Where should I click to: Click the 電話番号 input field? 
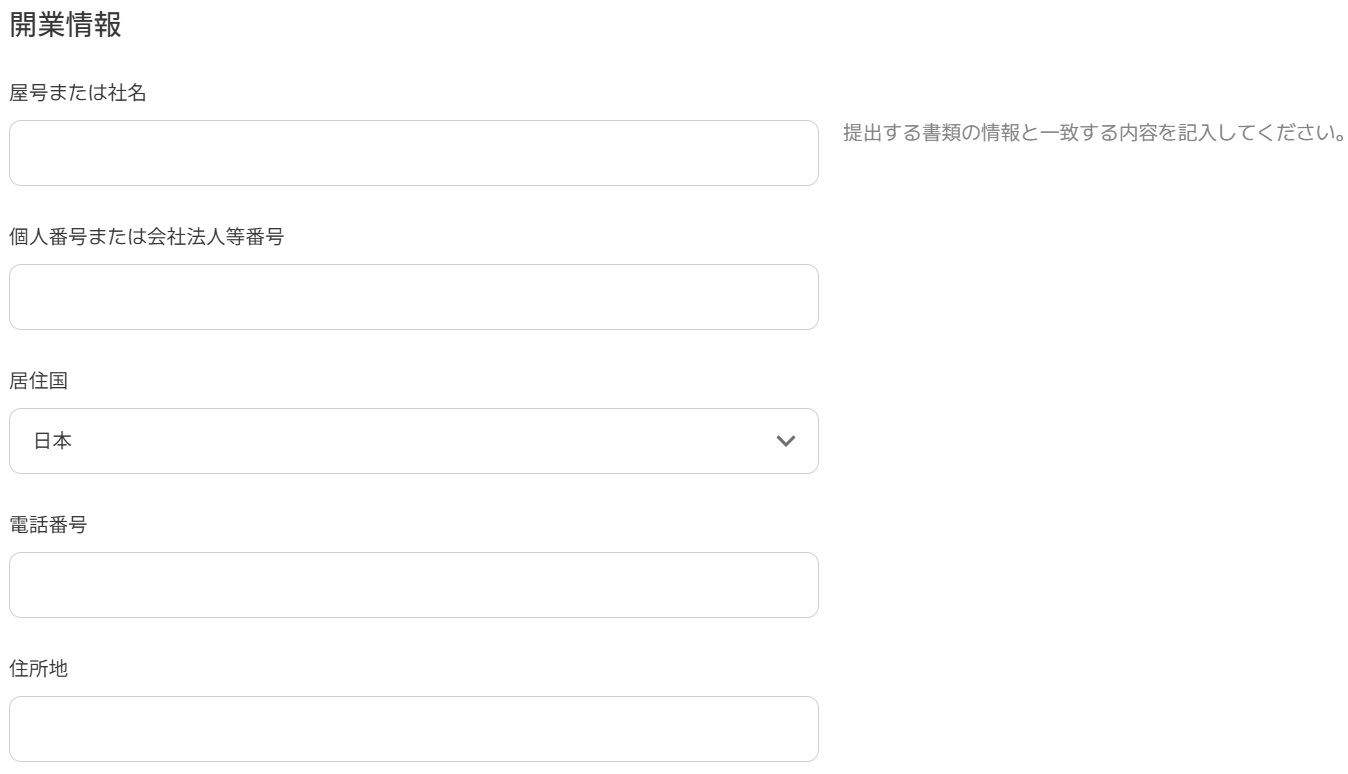coord(413,585)
